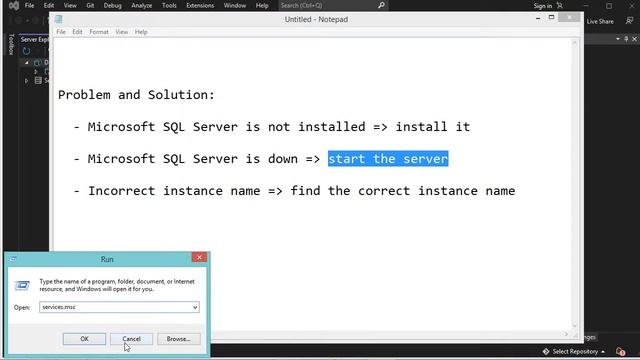Click Sign in in Visual Studio

[542, 6]
